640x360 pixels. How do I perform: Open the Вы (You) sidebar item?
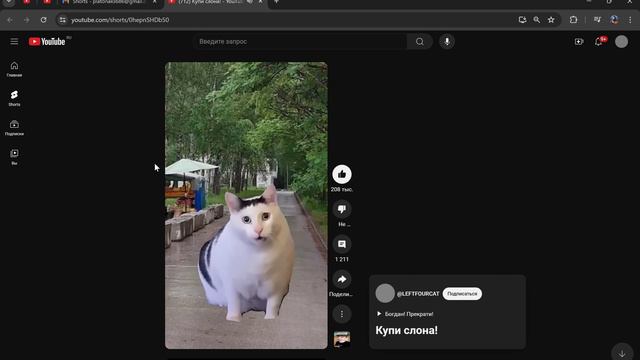tap(14, 157)
